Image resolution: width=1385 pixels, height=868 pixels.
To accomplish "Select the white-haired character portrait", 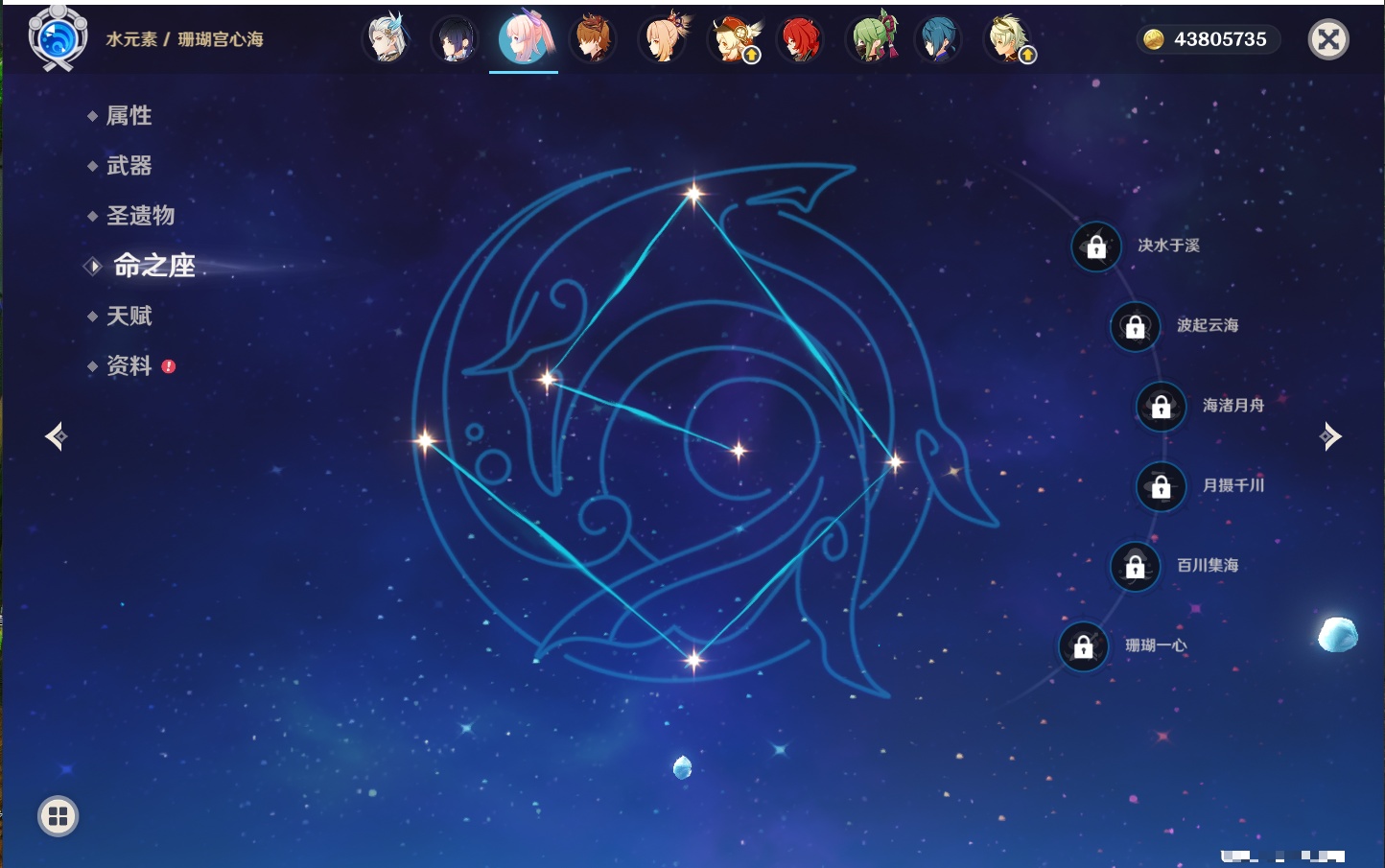I will click(x=387, y=39).
